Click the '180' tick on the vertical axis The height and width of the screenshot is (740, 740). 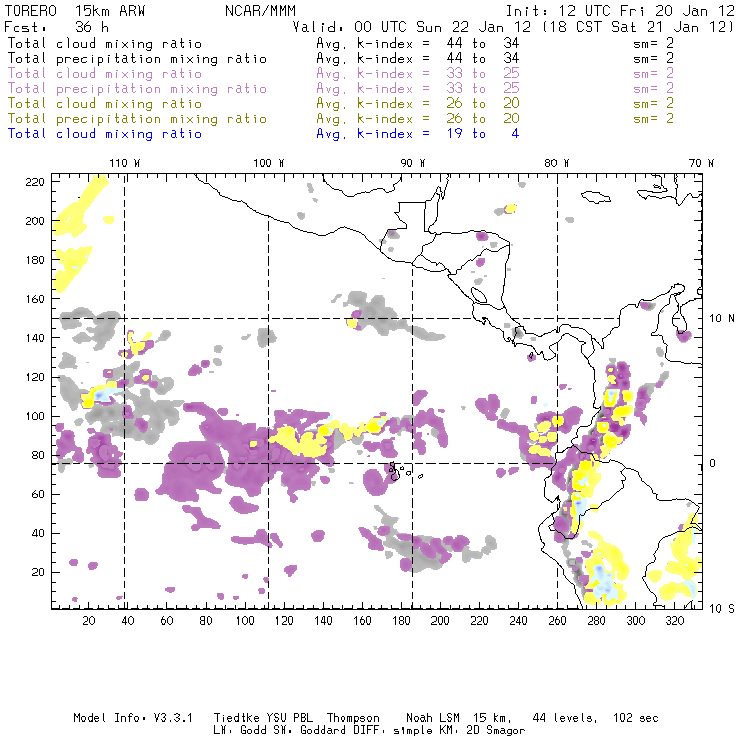35,260
